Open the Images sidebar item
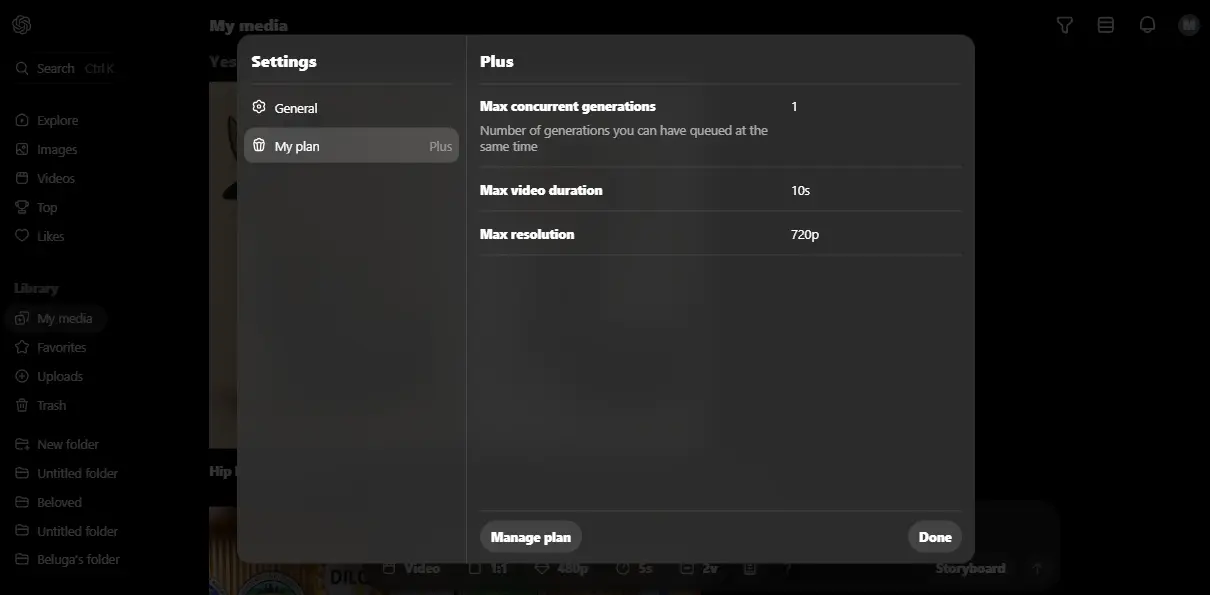Viewport: 1210px width, 595px height. pos(47,149)
